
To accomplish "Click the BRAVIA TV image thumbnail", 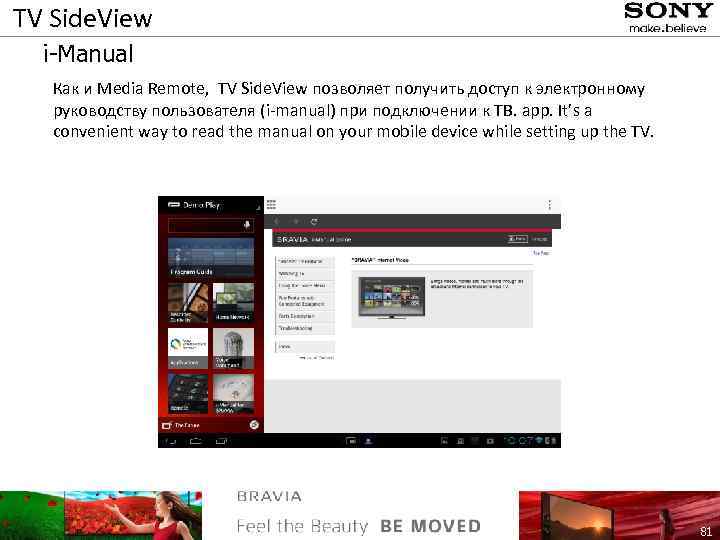I will (392, 298).
